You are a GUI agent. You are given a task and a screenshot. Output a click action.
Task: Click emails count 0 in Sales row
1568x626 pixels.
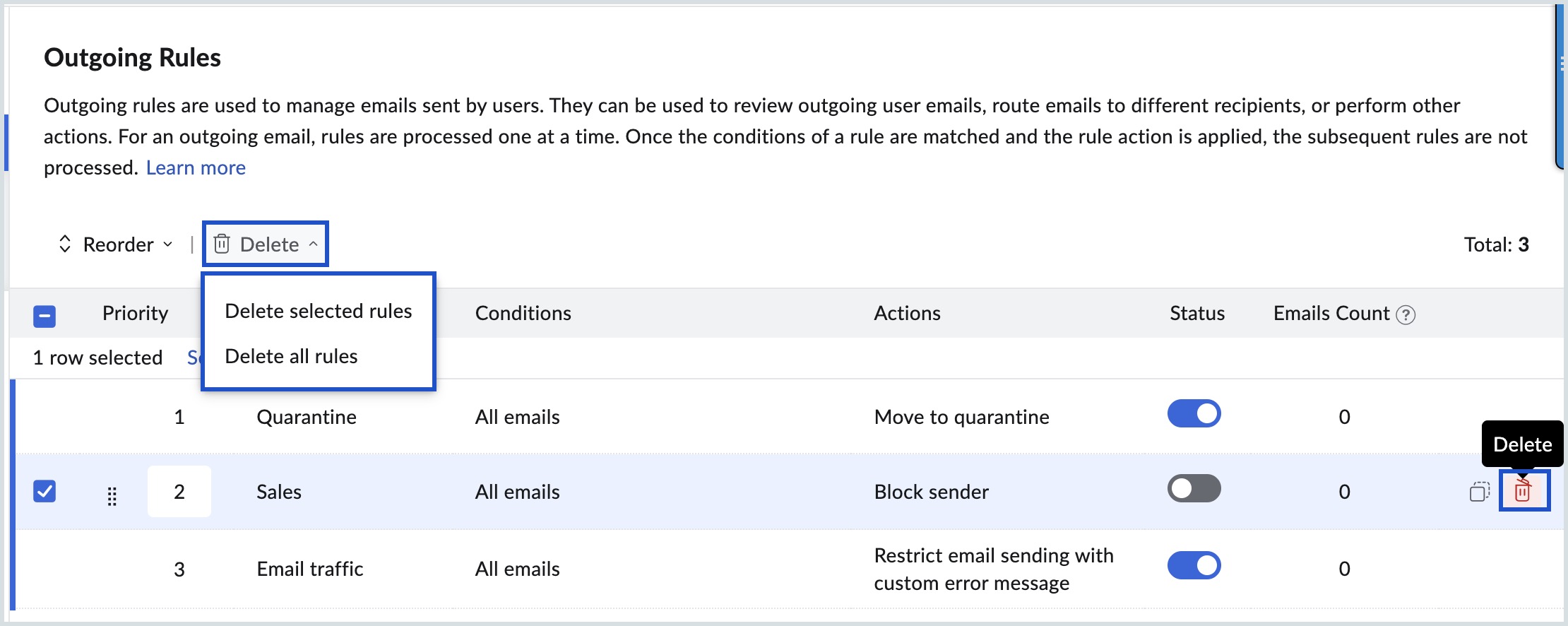click(x=1344, y=492)
